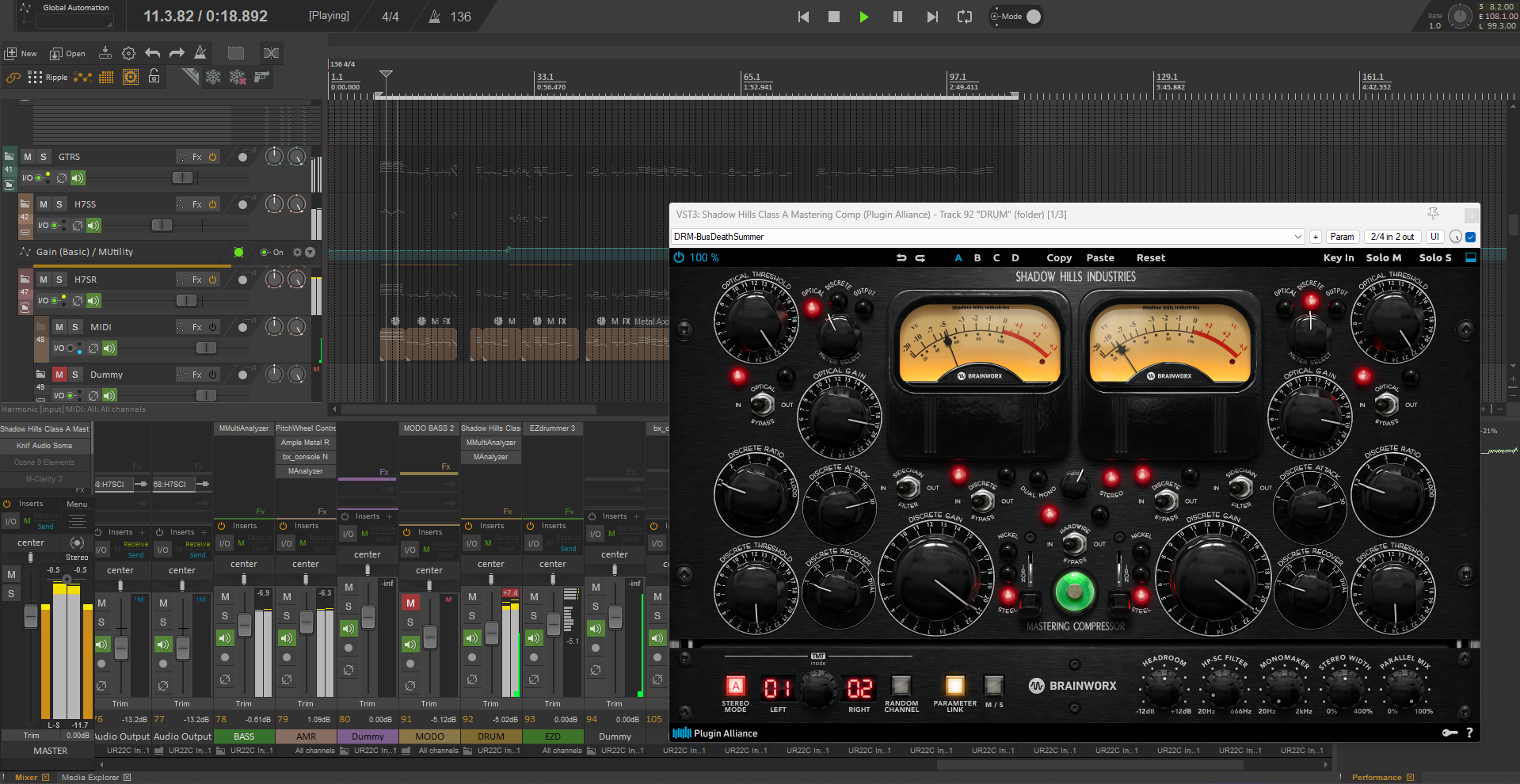
Task: Collapse the H7SR folder icon
Action: pos(25,279)
